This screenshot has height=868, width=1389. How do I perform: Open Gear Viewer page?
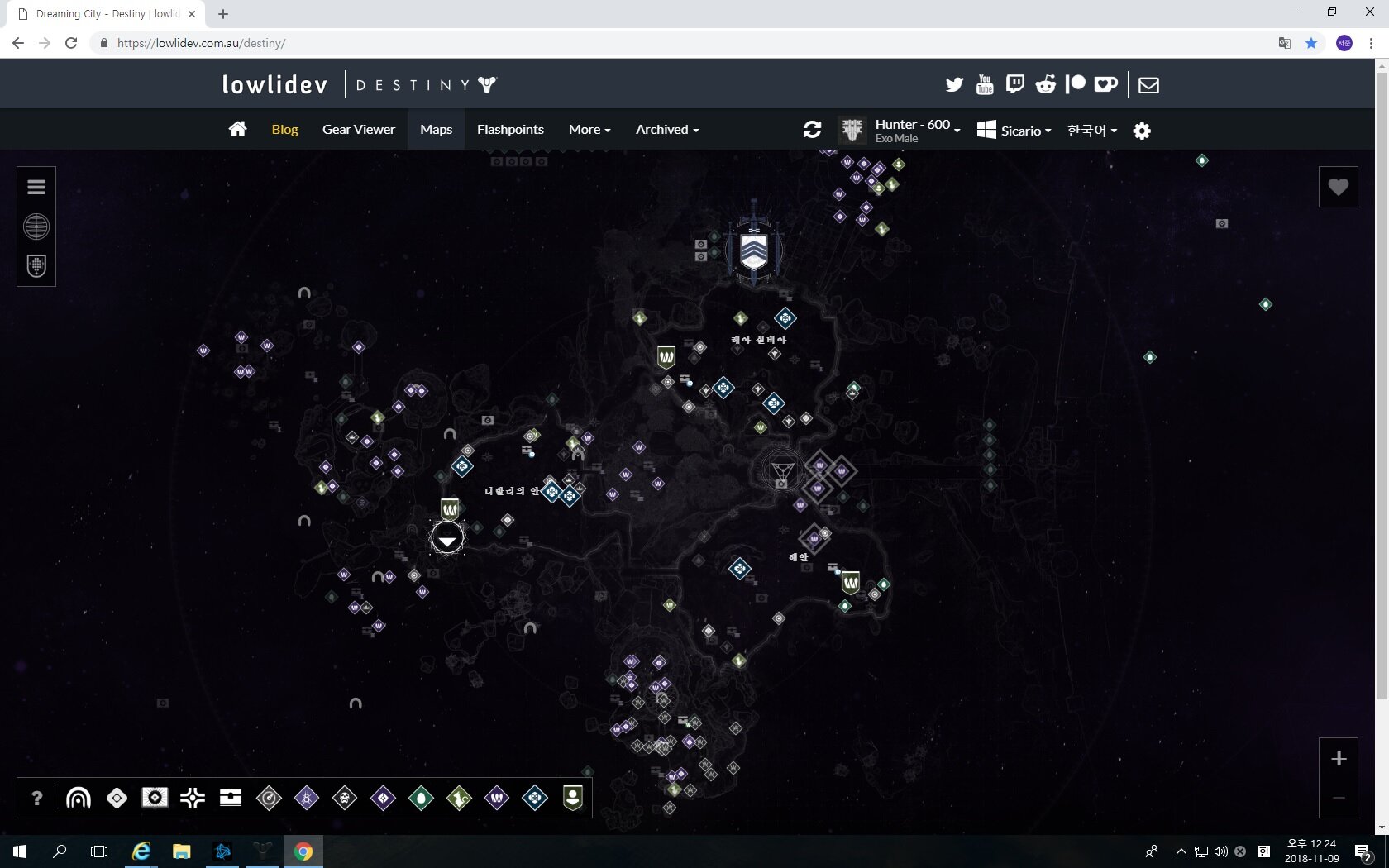[359, 130]
